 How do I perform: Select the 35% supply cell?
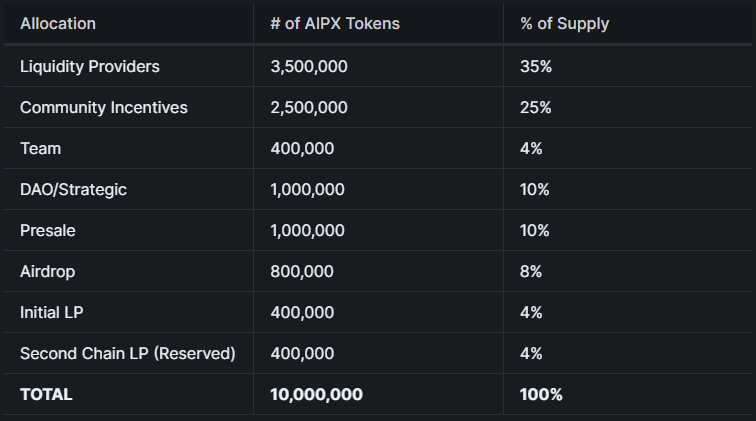pyautogui.click(x=536, y=67)
